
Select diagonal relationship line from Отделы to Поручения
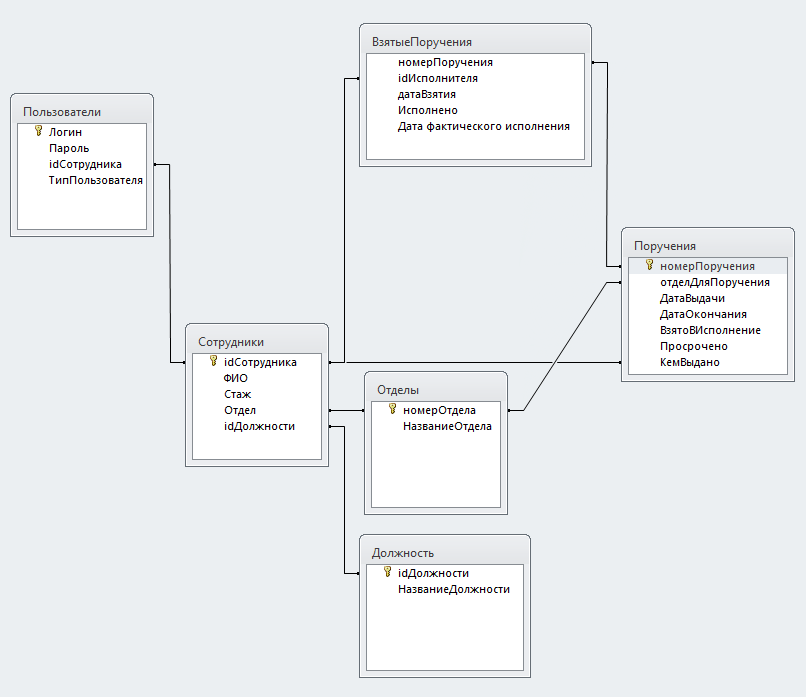point(565,346)
